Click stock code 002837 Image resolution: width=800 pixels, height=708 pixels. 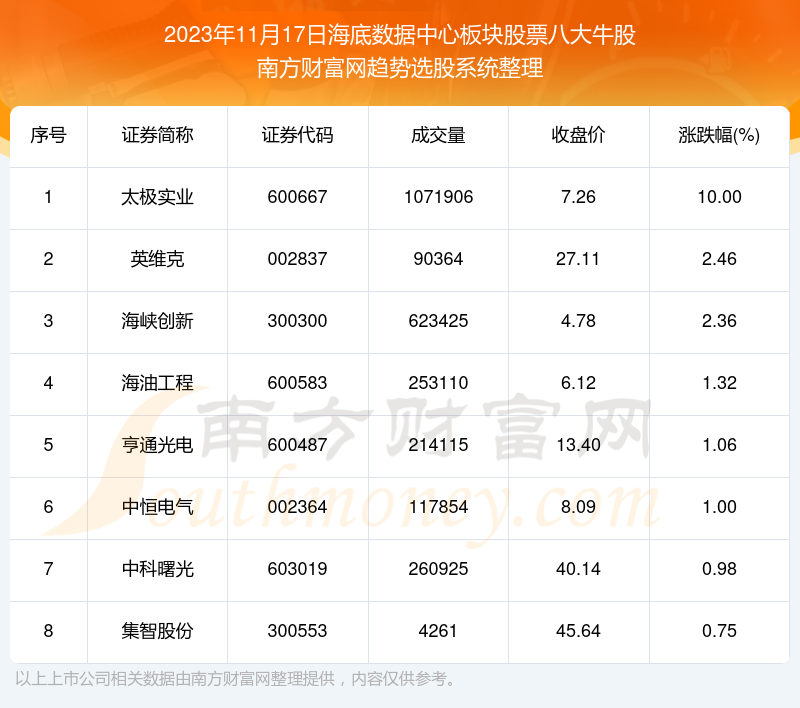tap(297, 259)
